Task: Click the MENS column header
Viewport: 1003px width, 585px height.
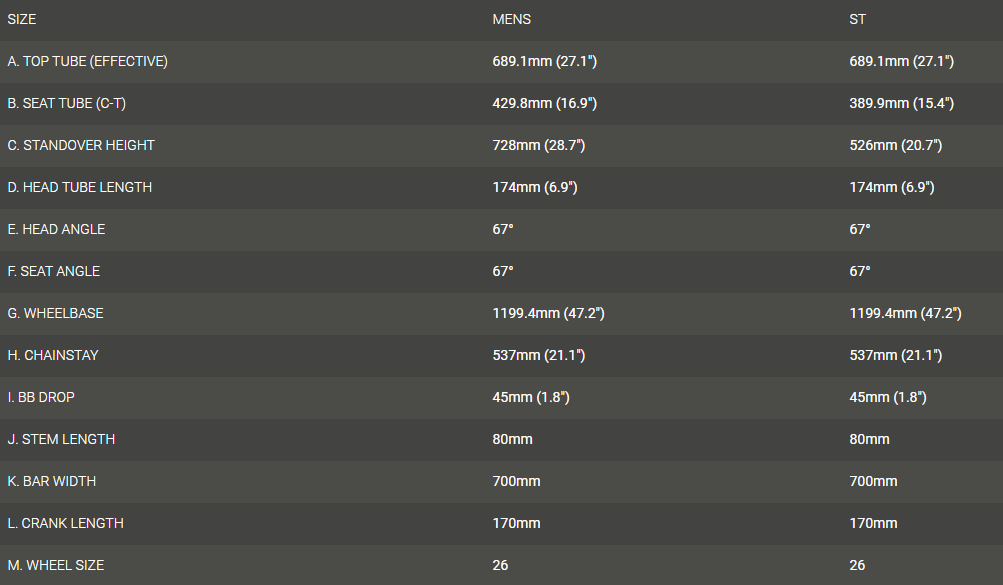Action: pos(511,19)
